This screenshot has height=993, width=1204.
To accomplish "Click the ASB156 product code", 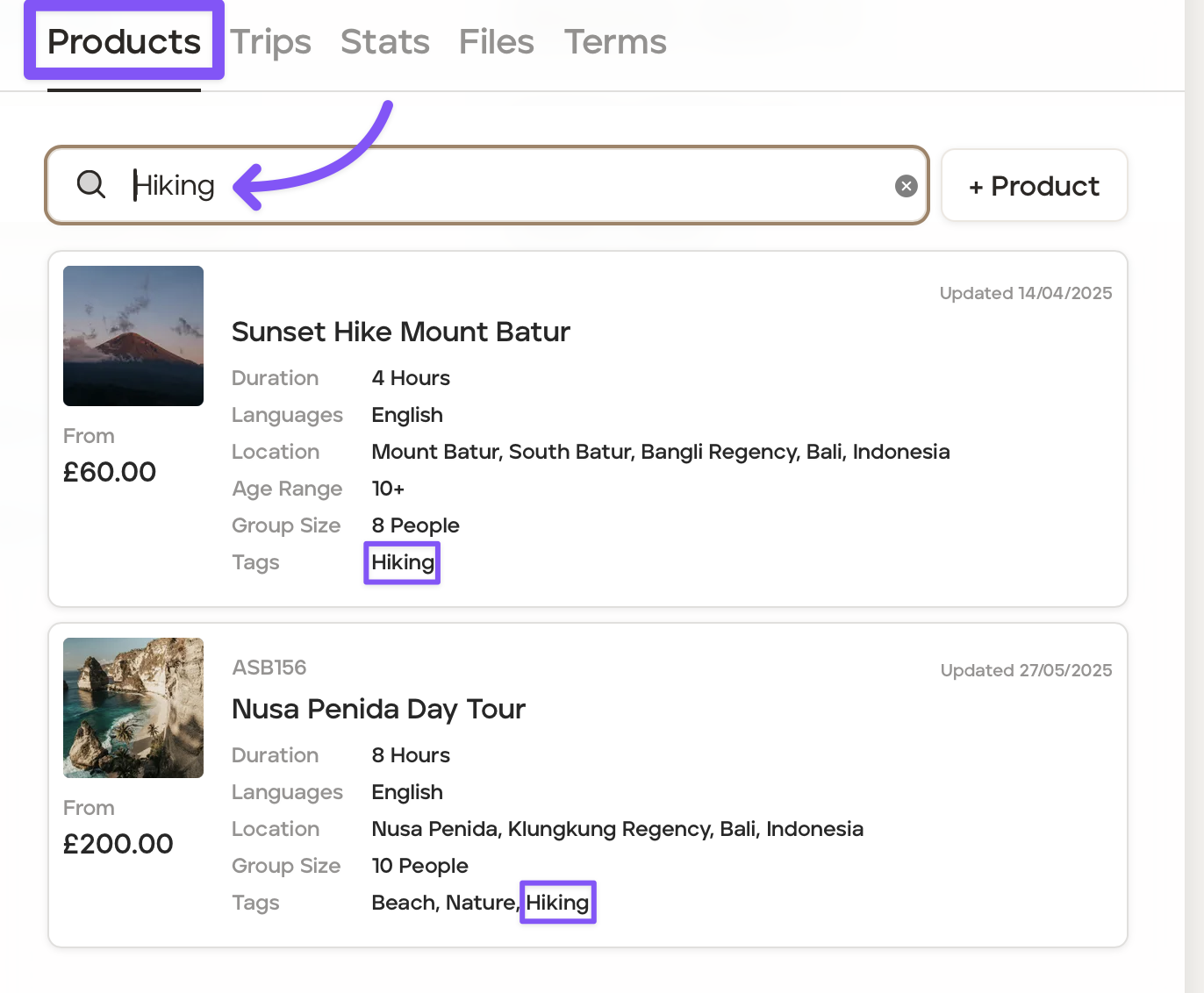I will 269,668.
